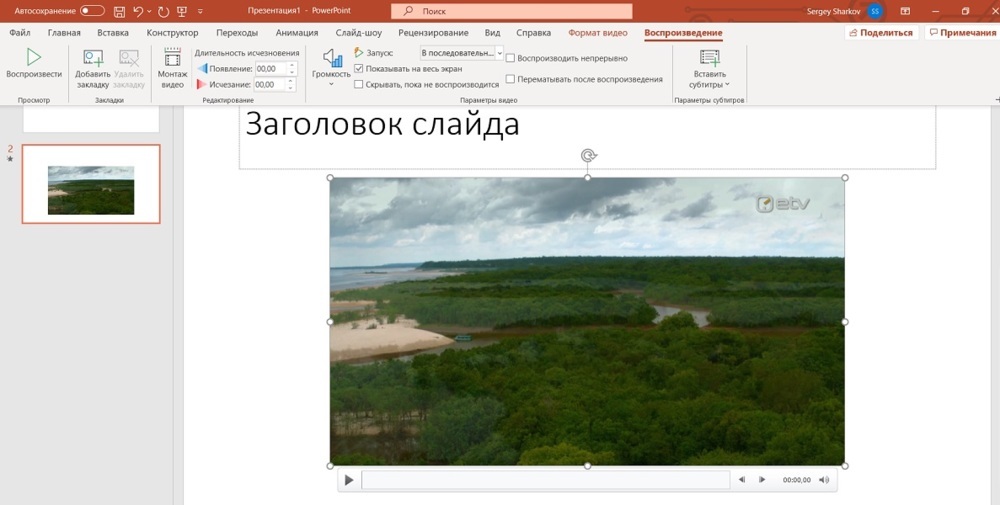
Task: Step the video forward one frame
Action: tap(762, 480)
